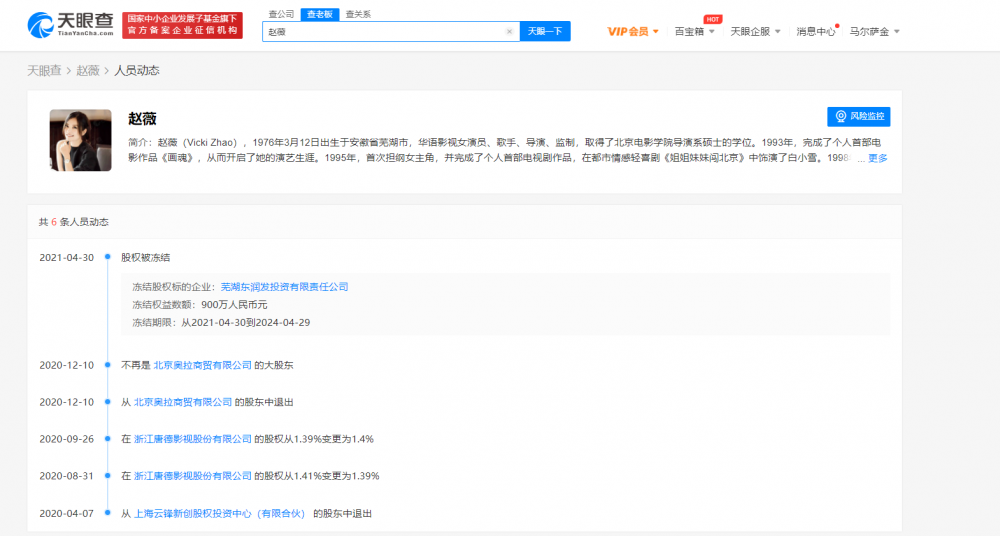Click the red official credit agency badge
Screen dimensions: 1000x536
182,26
